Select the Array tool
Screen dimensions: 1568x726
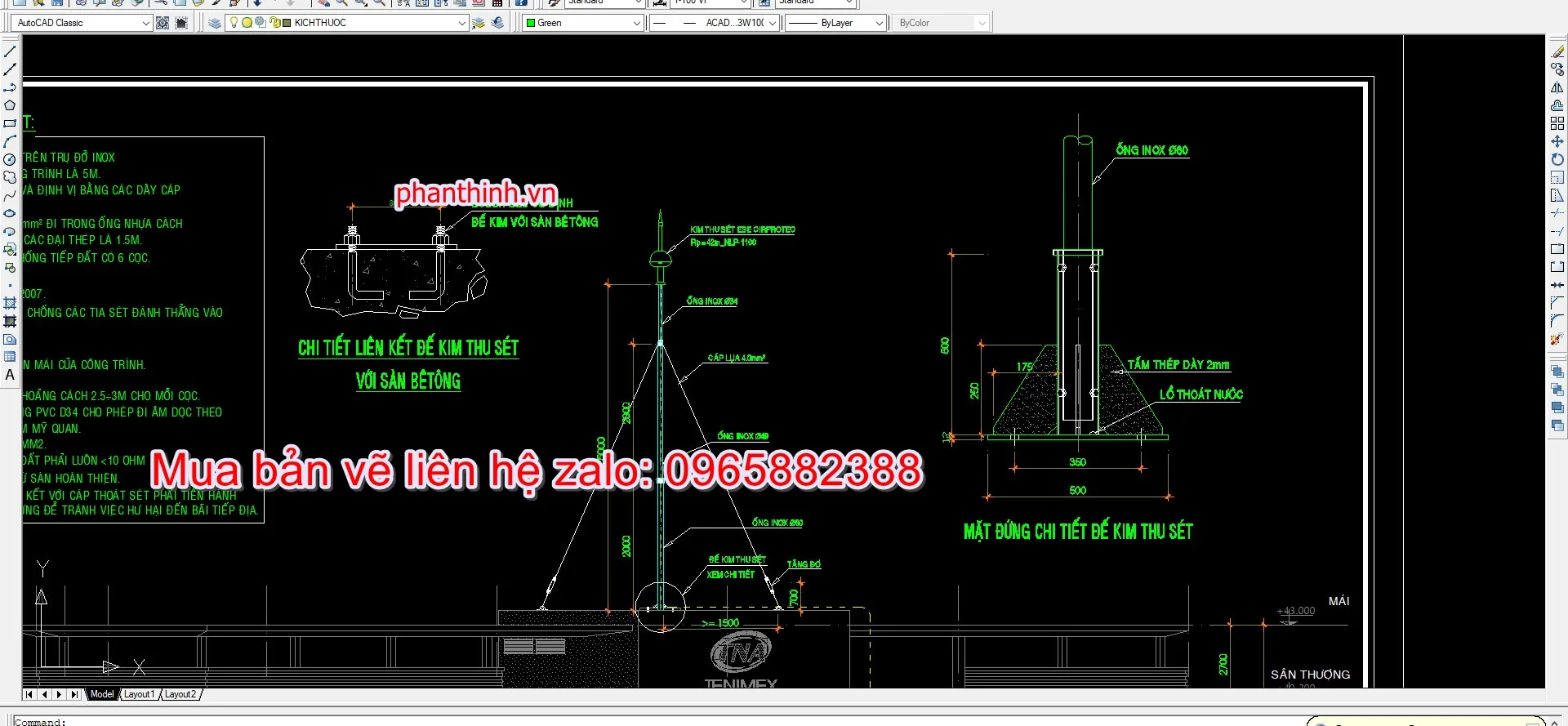1557,123
